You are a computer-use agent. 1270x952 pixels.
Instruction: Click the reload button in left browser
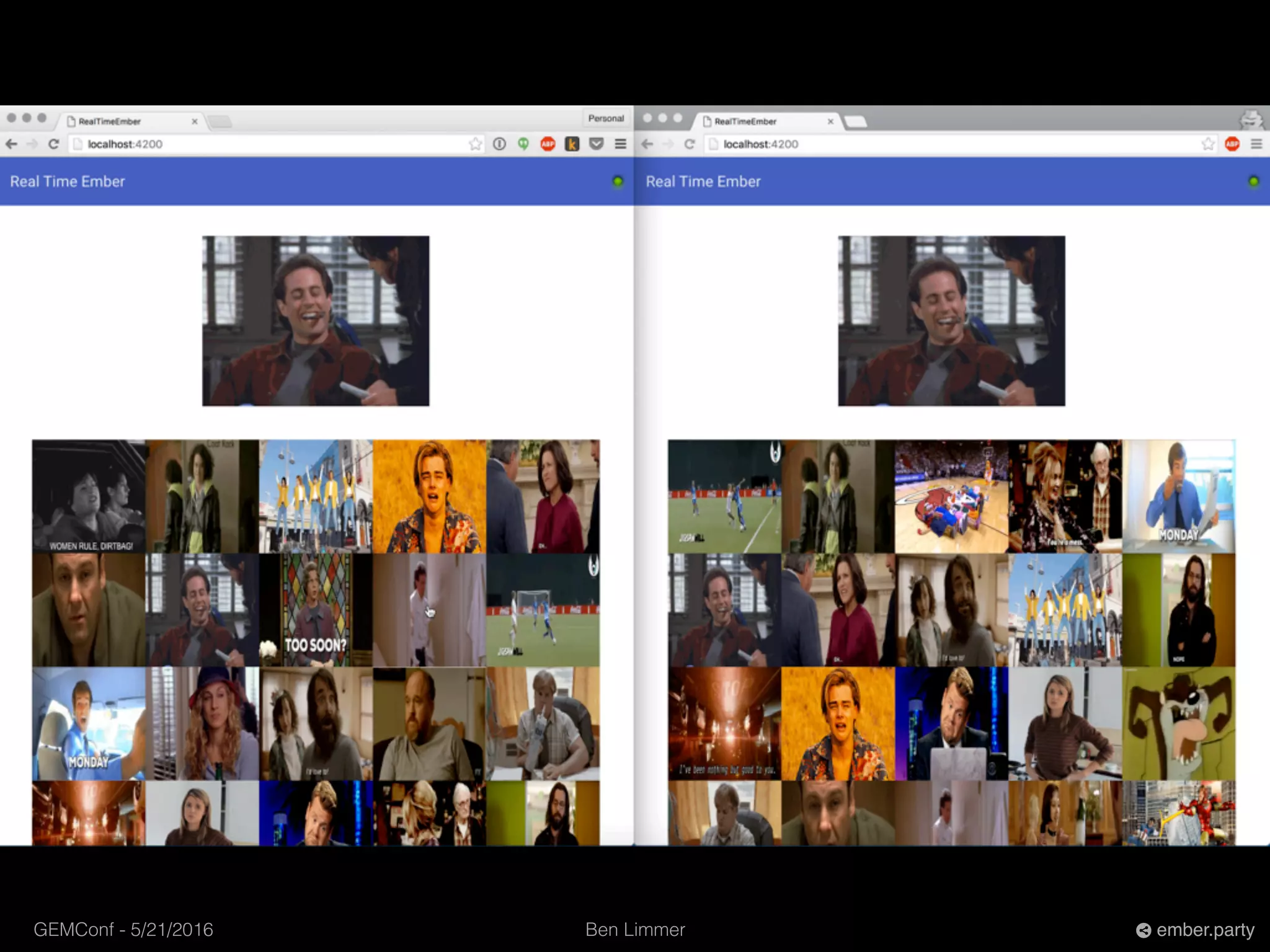click(54, 144)
